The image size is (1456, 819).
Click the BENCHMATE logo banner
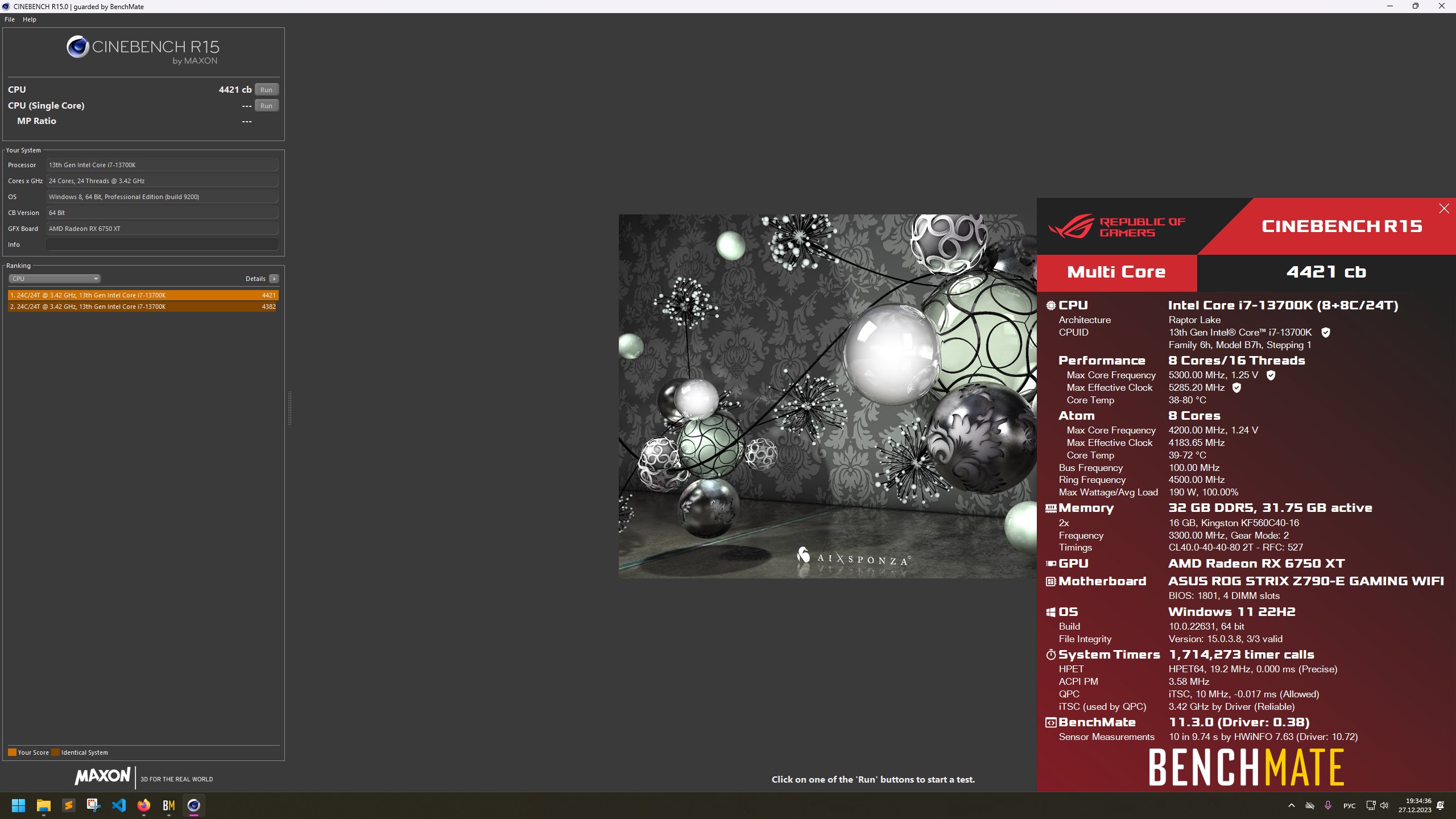point(1246,767)
